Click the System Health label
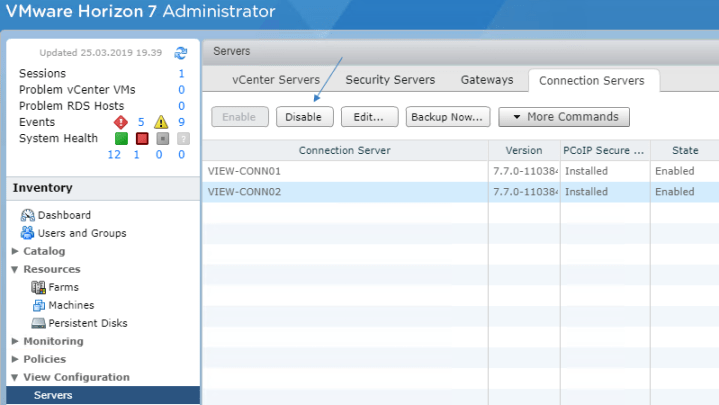The height and width of the screenshot is (405, 719). tap(58, 139)
